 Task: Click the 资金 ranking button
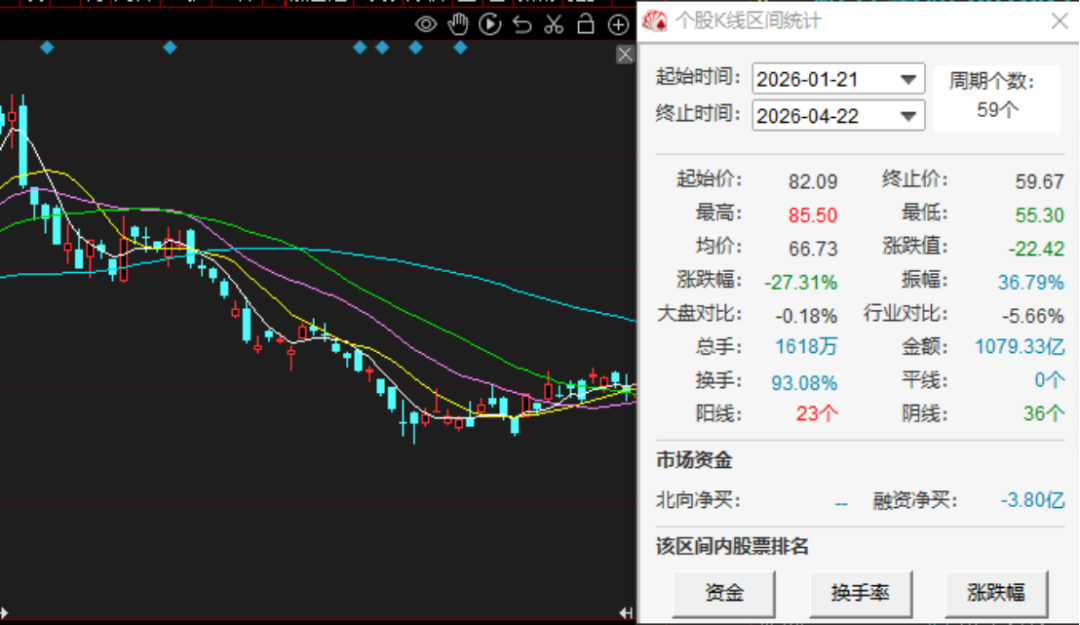pyautogui.click(x=724, y=593)
